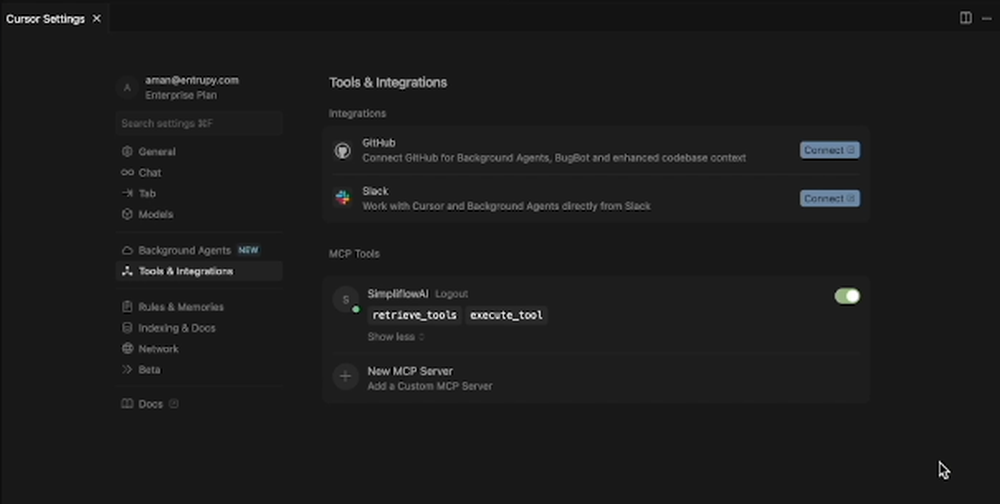Collapse tools list with Show less
This screenshot has width=1000, height=504.
pyautogui.click(x=395, y=337)
